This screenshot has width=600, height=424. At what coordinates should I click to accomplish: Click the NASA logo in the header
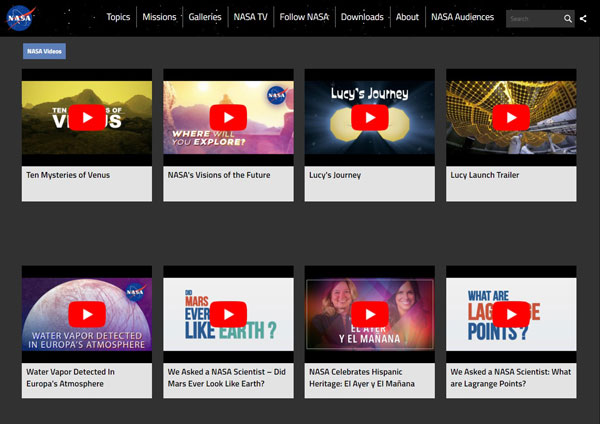point(20,18)
